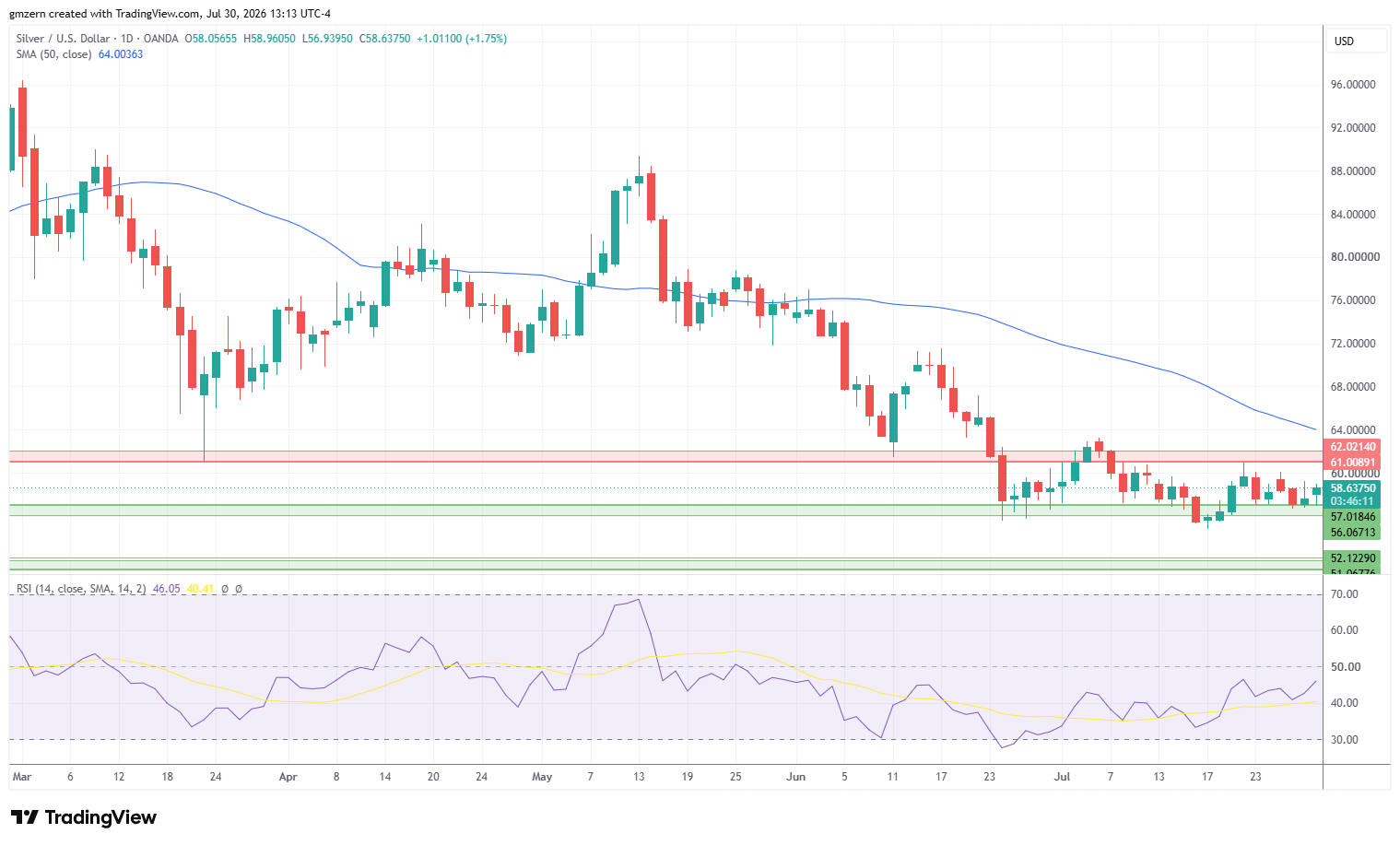Click the open price O58.05655
This screenshot has width=1400, height=845.
[211, 39]
